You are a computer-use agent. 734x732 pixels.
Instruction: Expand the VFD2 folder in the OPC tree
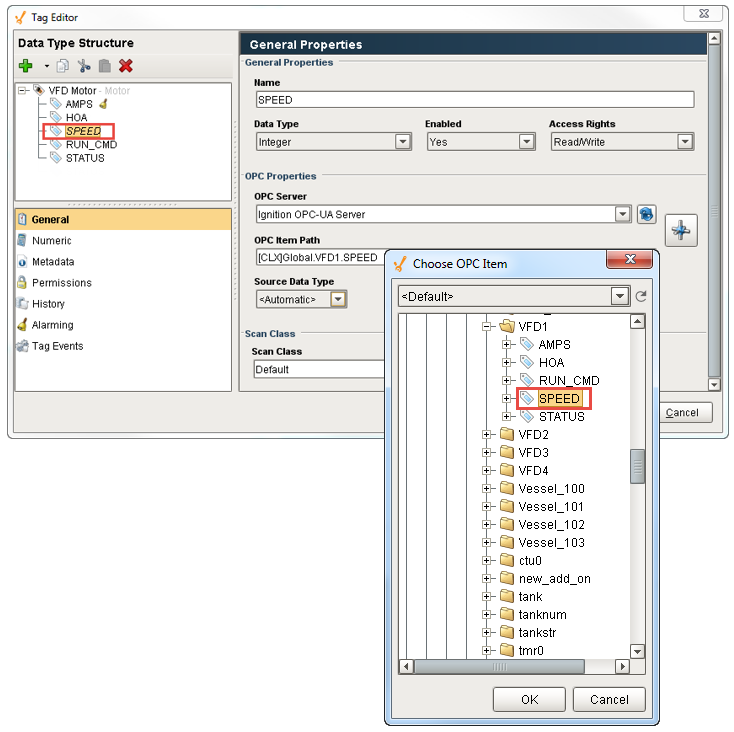pyautogui.click(x=488, y=435)
